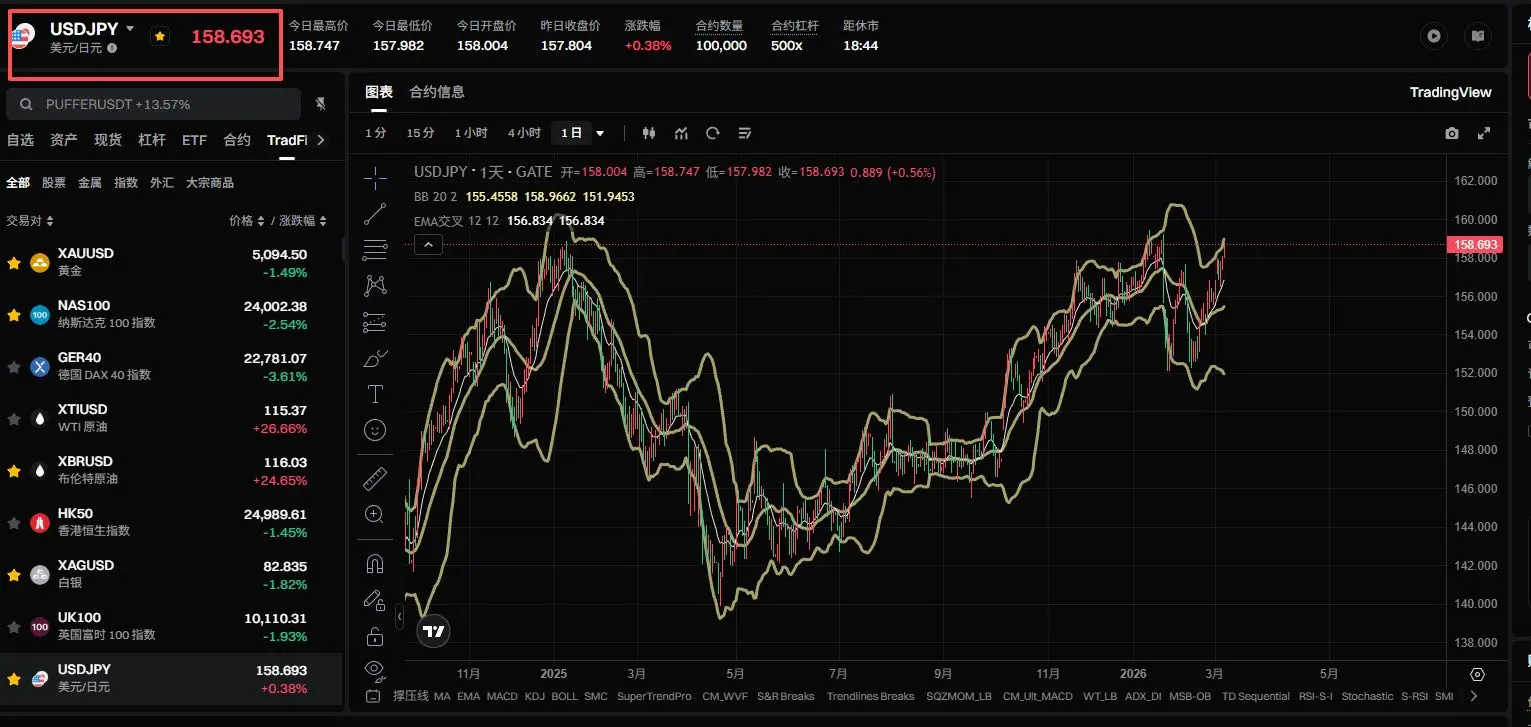The width and height of the screenshot is (1531, 727).
Task: Favorite HK50 using its star
Action: tap(14, 523)
